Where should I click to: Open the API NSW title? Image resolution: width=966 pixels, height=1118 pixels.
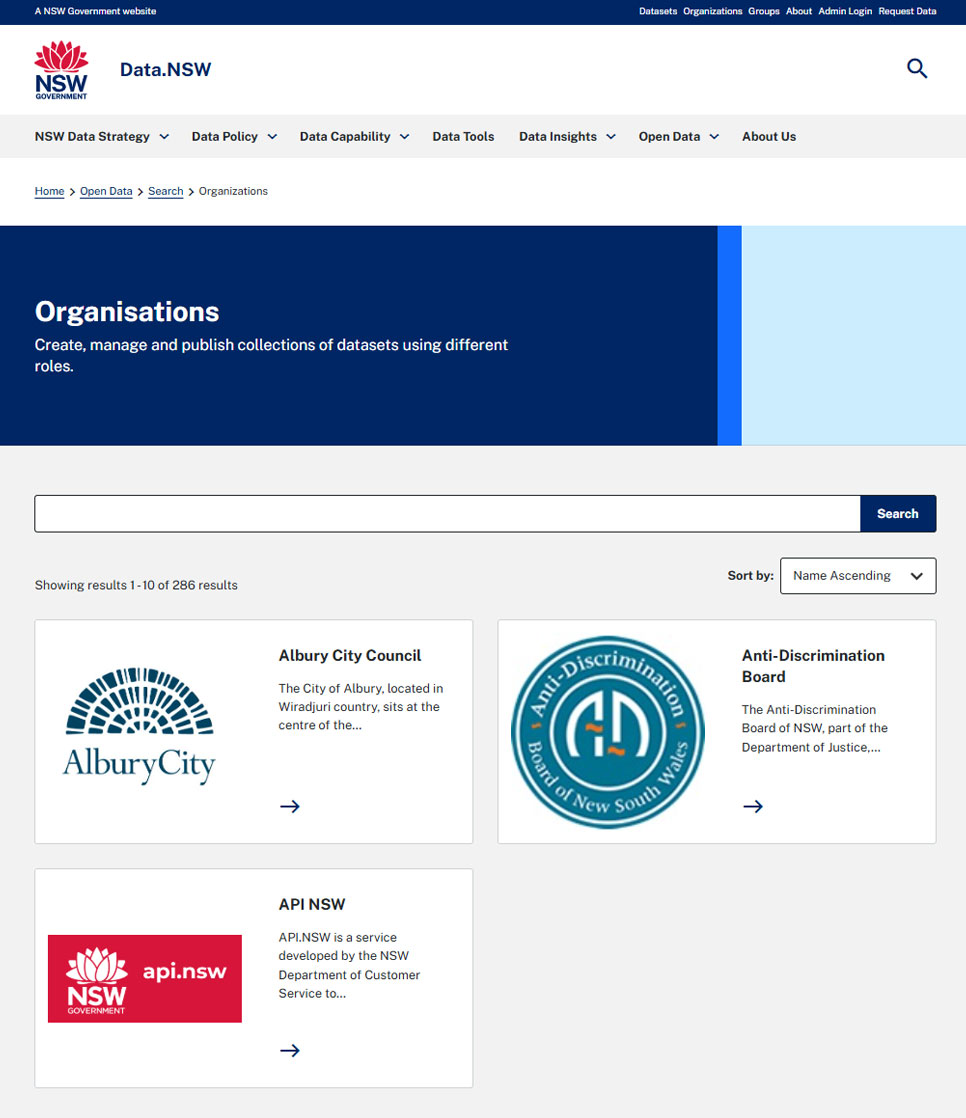click(312, 904)
